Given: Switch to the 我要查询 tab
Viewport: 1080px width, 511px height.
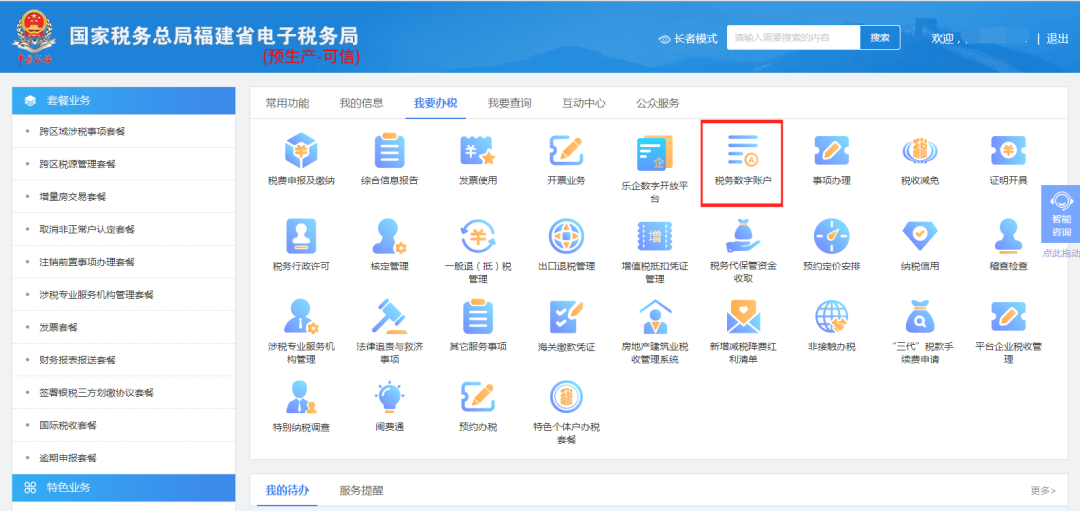Looking at the screenshot, I should (509, 103).
